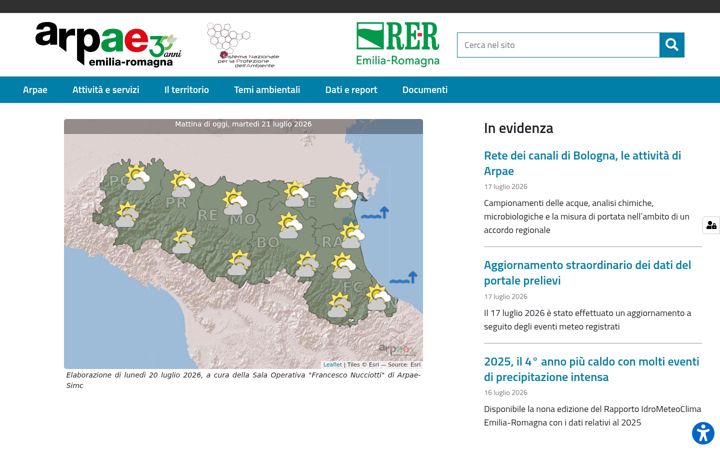Open the accessibility widget icon
The width and height of the screenshot is (720, 450).
pos(703,433)
